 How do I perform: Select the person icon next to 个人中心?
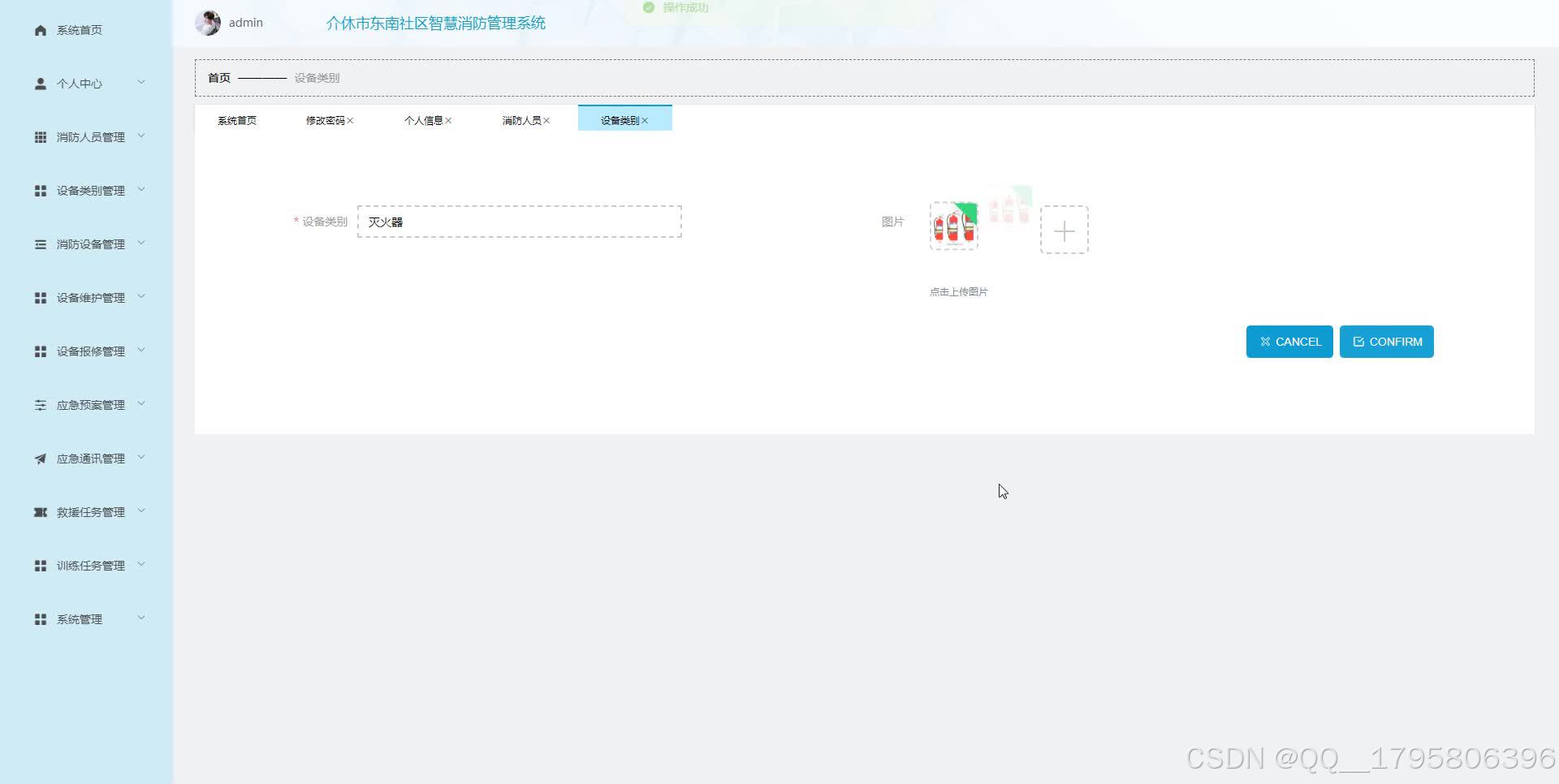(x=40, y=83)
